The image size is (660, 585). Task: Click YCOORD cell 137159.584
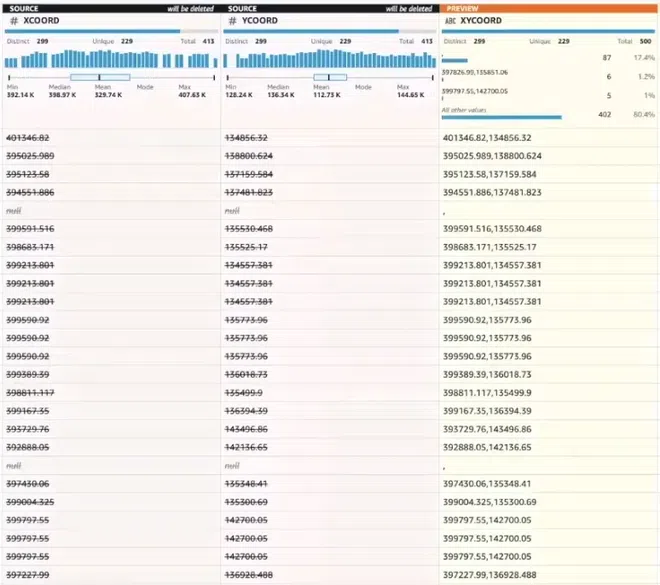coord(249,174)
